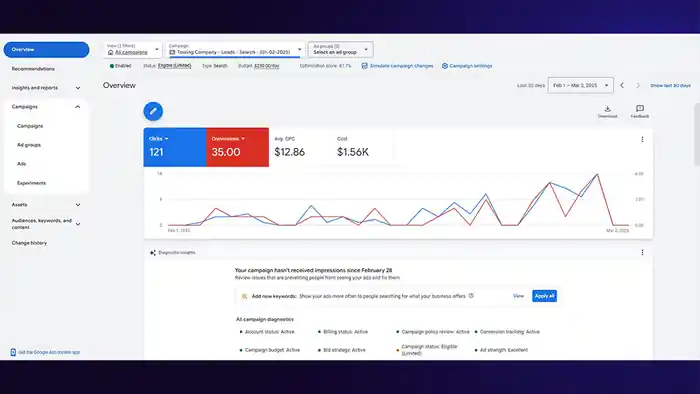Open the Campaigns sub-item in sidebar
The height and width of the screenshot is (394, 700).
(x=30, y=126)
